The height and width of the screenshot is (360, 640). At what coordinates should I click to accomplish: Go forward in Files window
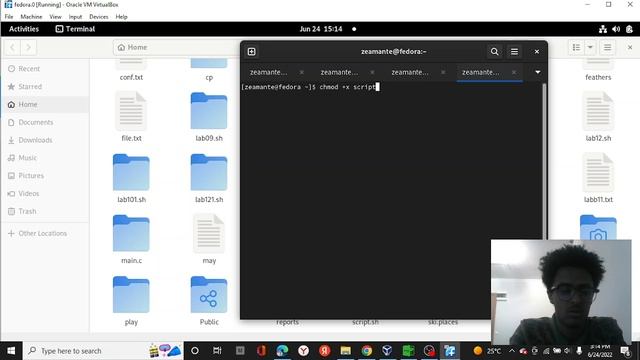click(28, 47)
